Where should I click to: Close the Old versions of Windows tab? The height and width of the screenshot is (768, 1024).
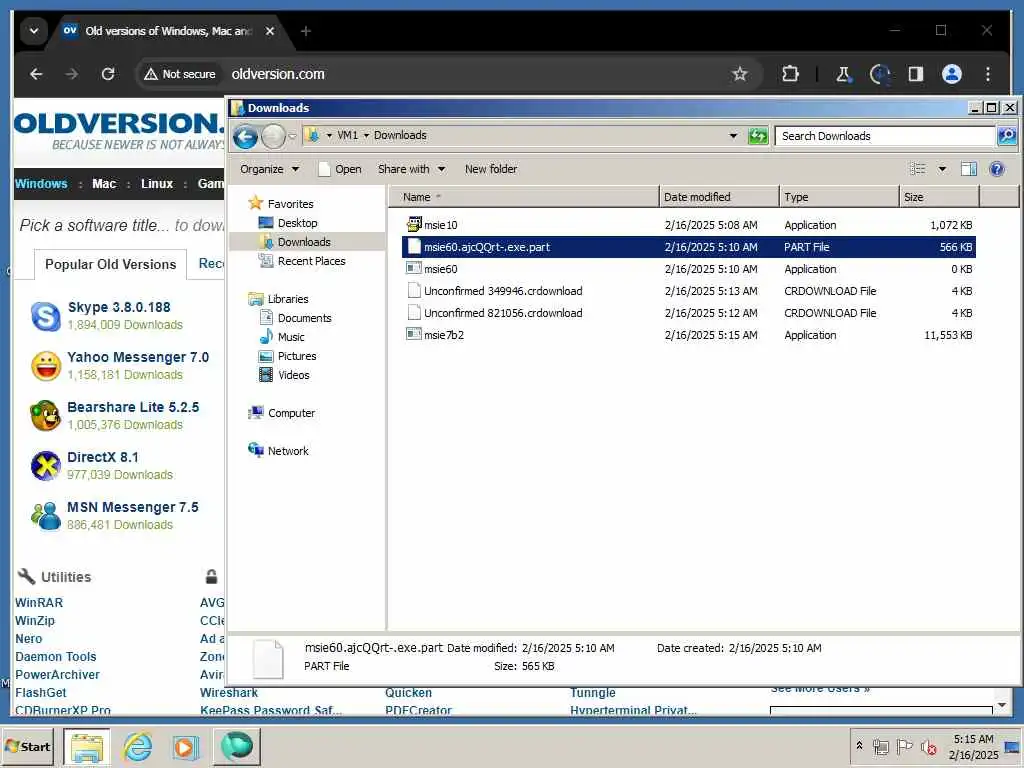coord(270,31)
